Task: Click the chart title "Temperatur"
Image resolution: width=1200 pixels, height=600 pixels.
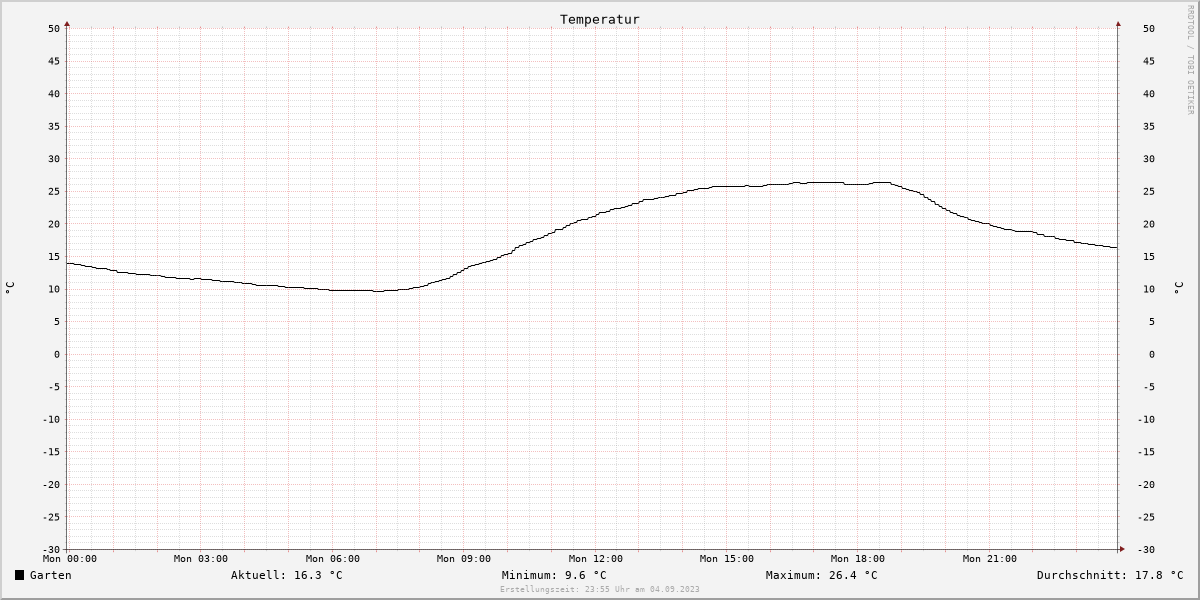Action: [600, 19]
